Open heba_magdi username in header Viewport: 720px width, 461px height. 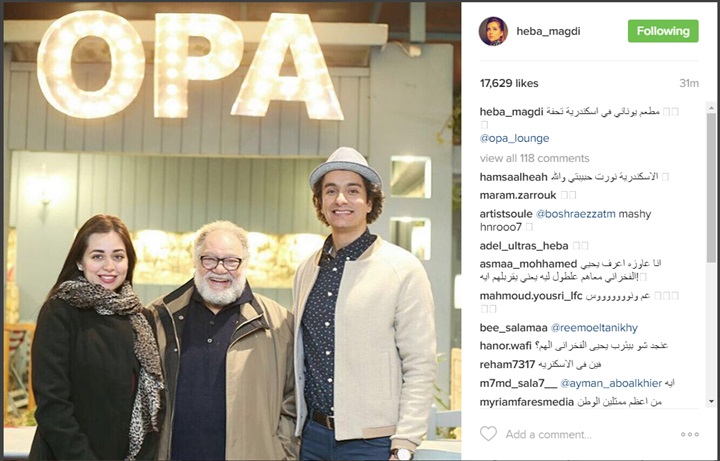click(x=548, y=31)
